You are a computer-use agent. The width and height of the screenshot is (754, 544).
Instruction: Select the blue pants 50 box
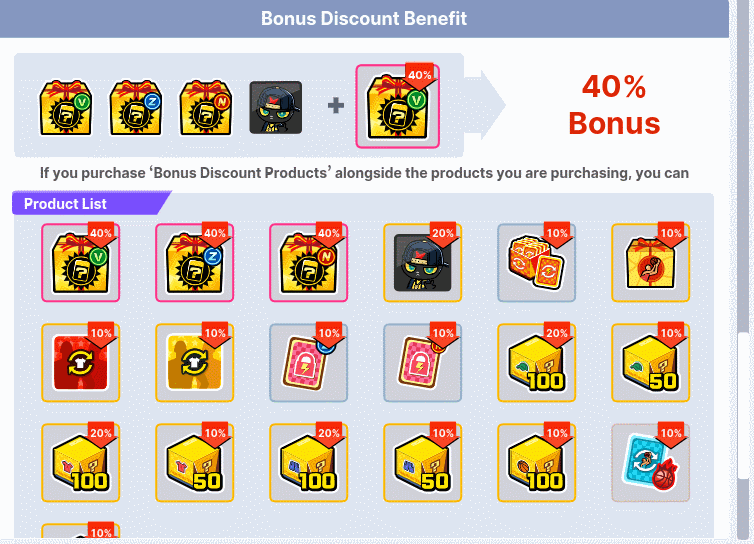click(422, 463)
